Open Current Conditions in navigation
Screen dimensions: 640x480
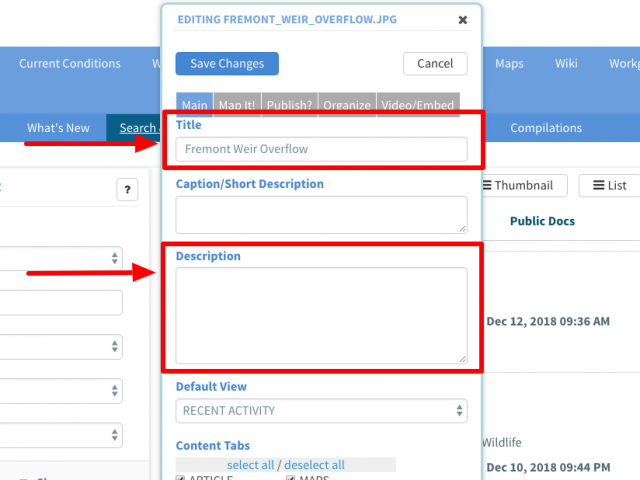[x=70, y=64]
